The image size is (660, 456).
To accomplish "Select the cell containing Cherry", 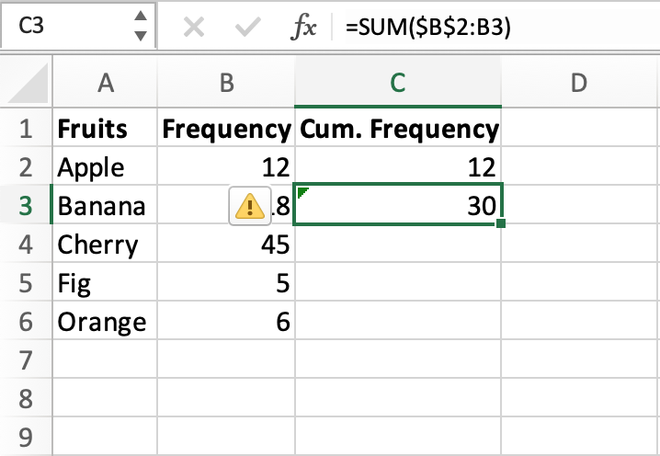I will (103, 245).
